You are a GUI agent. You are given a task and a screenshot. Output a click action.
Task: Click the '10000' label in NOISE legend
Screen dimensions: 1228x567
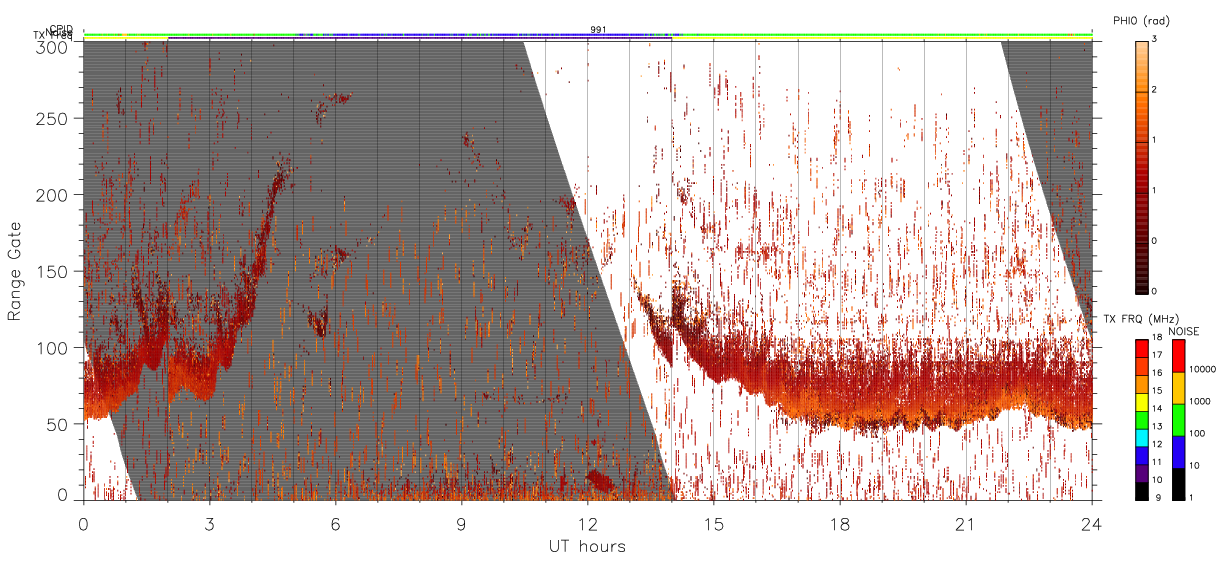(1202, 369)
